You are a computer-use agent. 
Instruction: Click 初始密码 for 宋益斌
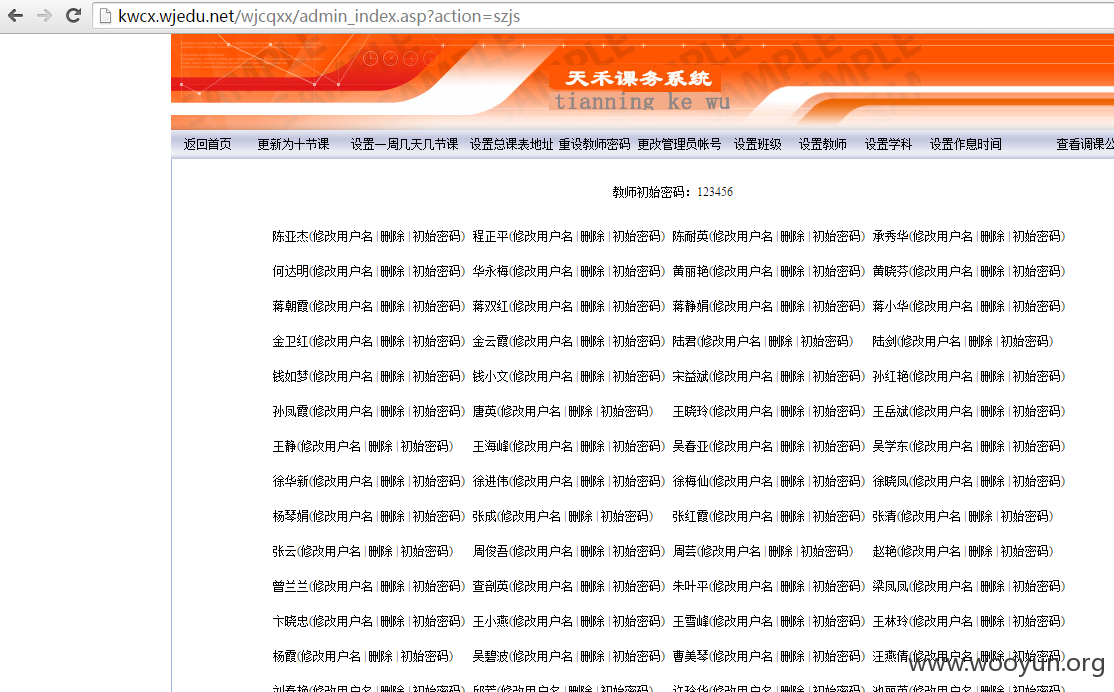click(836, 376)
